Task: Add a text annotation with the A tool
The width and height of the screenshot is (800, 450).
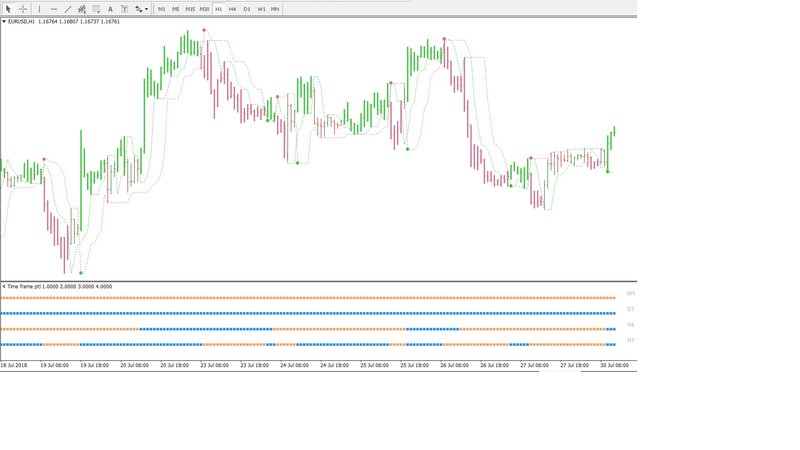Action: point(110,9)
